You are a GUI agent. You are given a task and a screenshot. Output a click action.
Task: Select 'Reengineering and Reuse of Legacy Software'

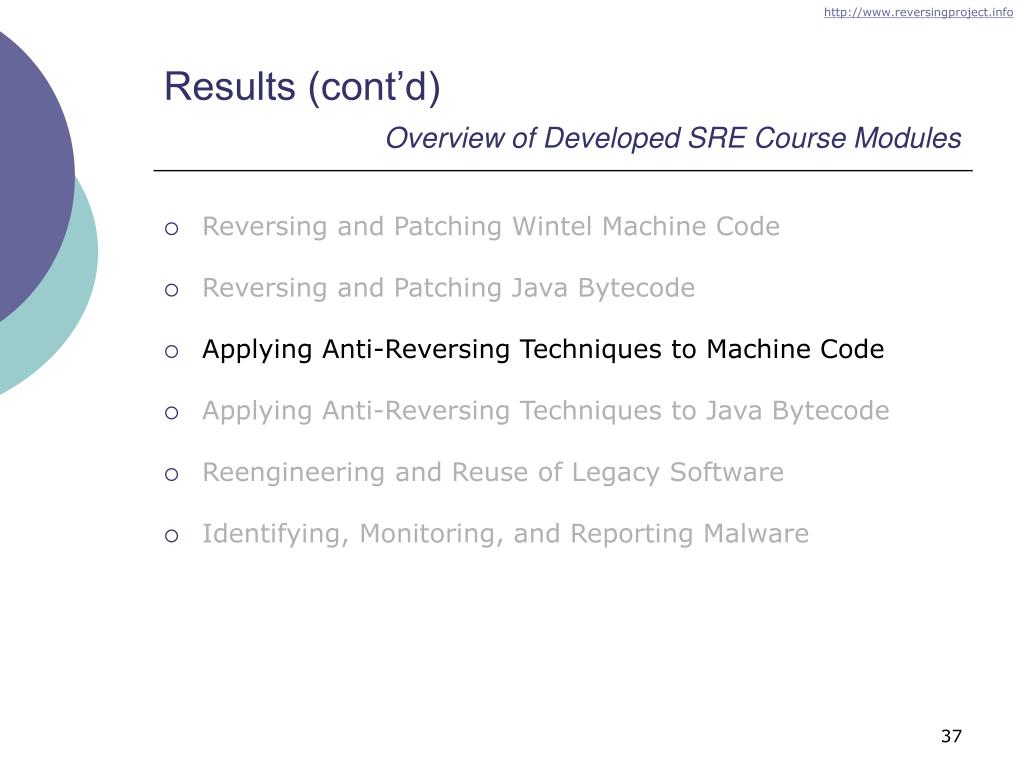tap(493, 472)
